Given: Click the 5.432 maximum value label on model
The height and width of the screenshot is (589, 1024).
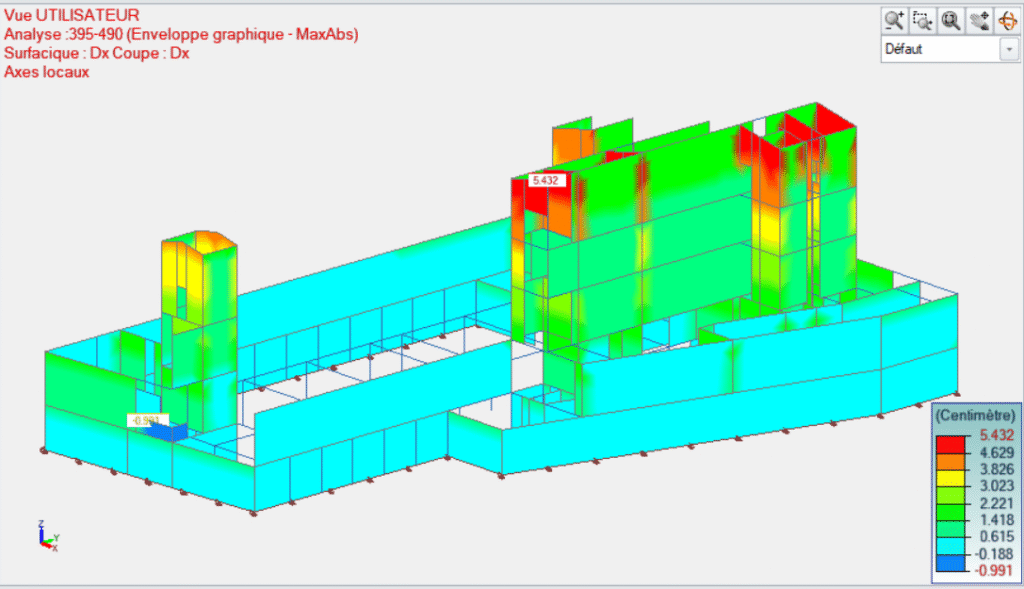Looking at the screenshot, I should coord(546,180).
